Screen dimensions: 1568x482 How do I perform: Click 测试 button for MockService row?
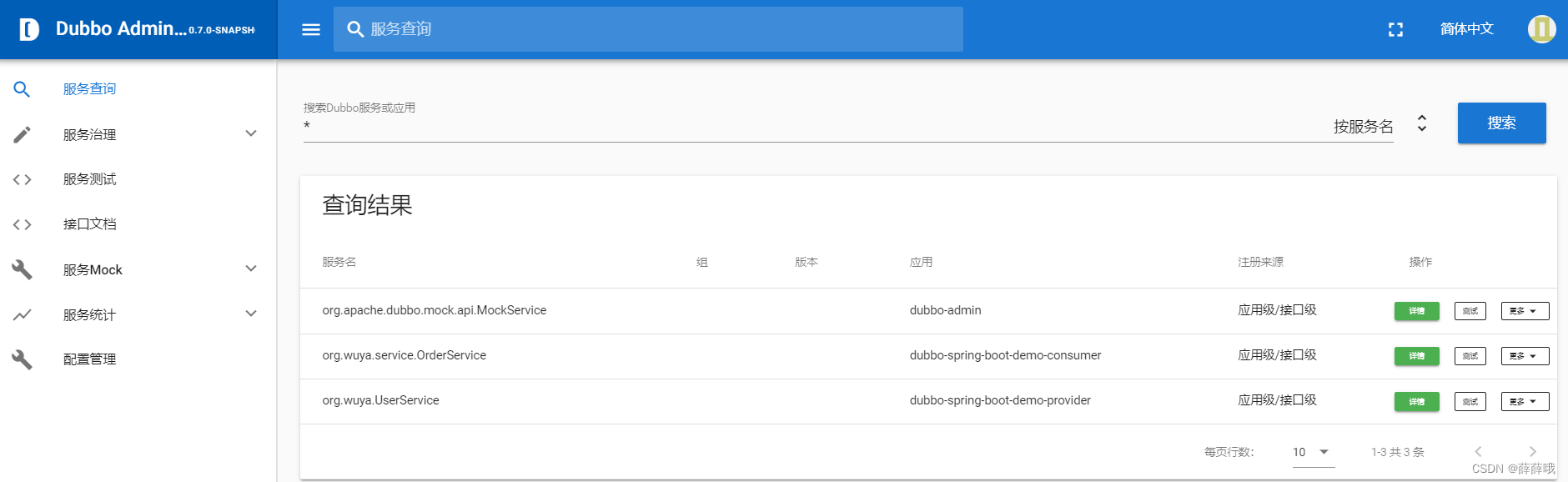tap(1470, 311)
